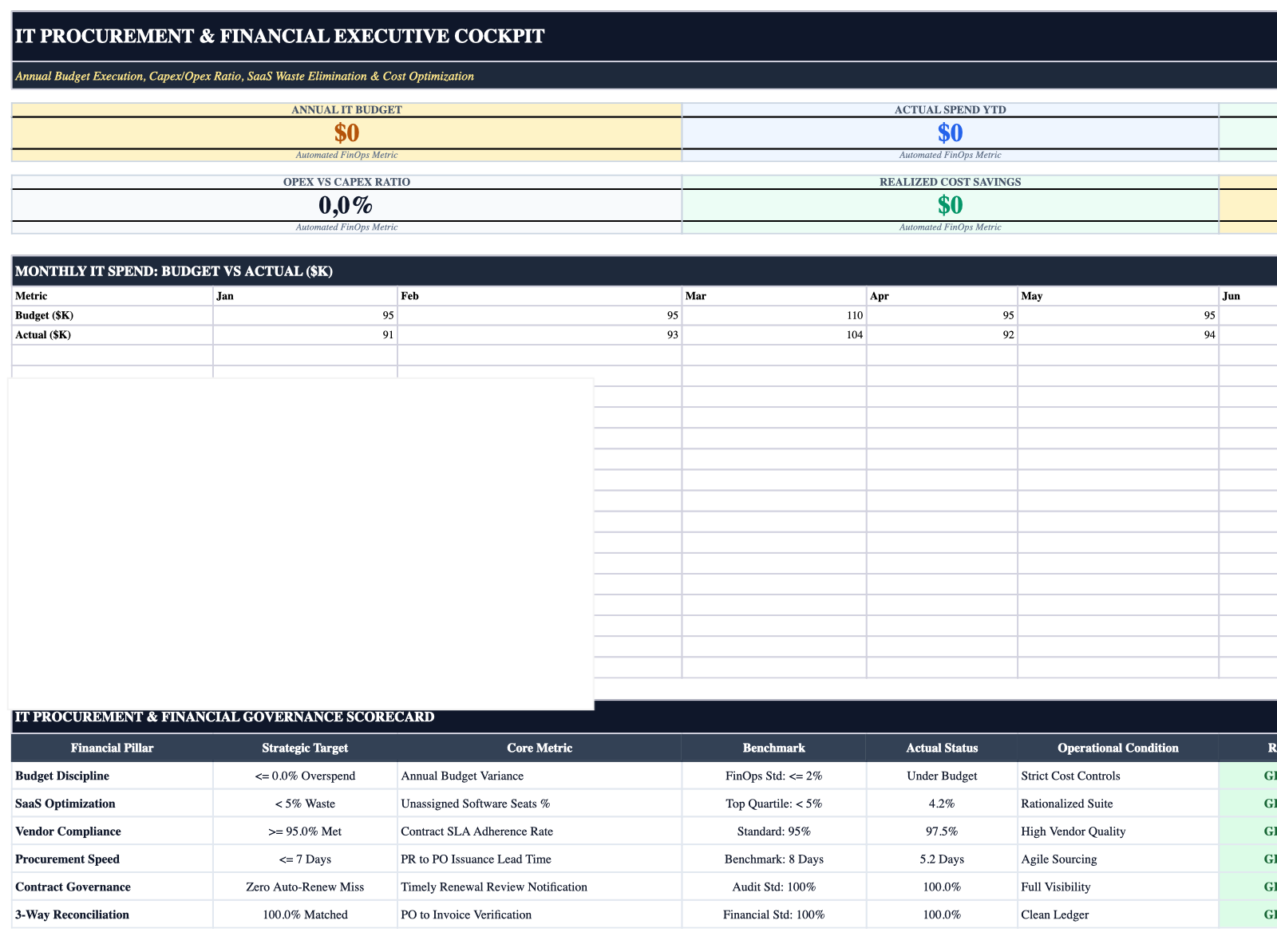Viewport: 1277px width, 952px height.
Task: Select the 'GOVERNANCE SCORECARD' section header
Action: pyautogui.click(x=224, y=717)
